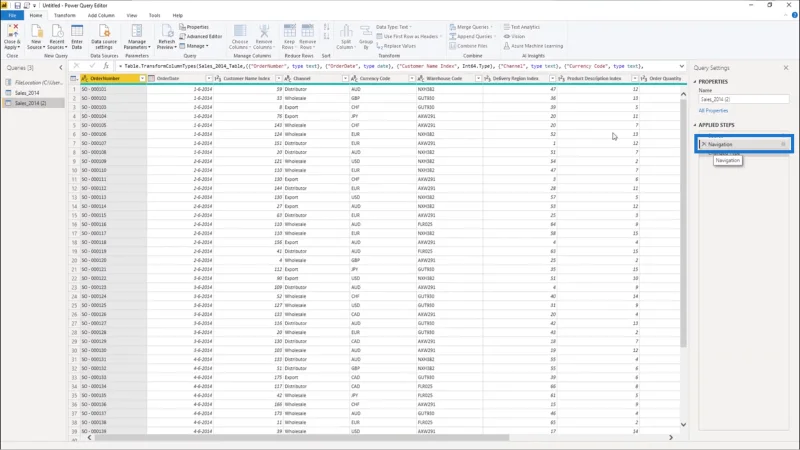Image resolution: width=800 pixels, height=450 pixels.
Task: Collapse the APPLIED STEPS section
Action: tap(695, 125)
